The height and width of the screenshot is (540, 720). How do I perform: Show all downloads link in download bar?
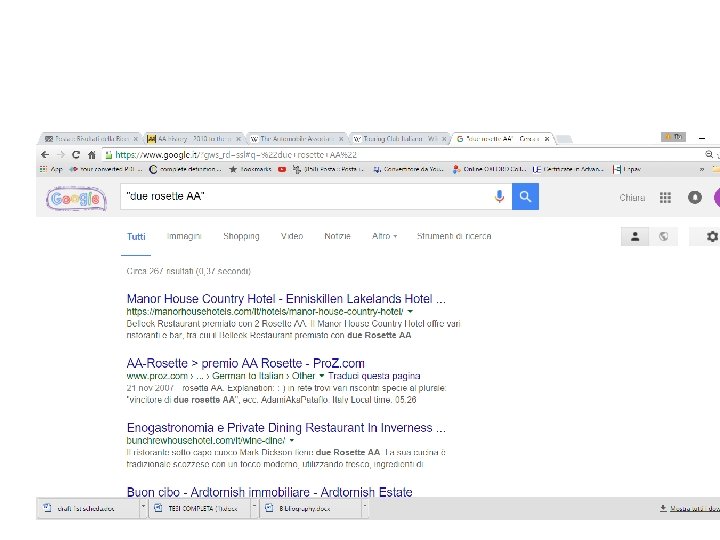coord(689,508)
